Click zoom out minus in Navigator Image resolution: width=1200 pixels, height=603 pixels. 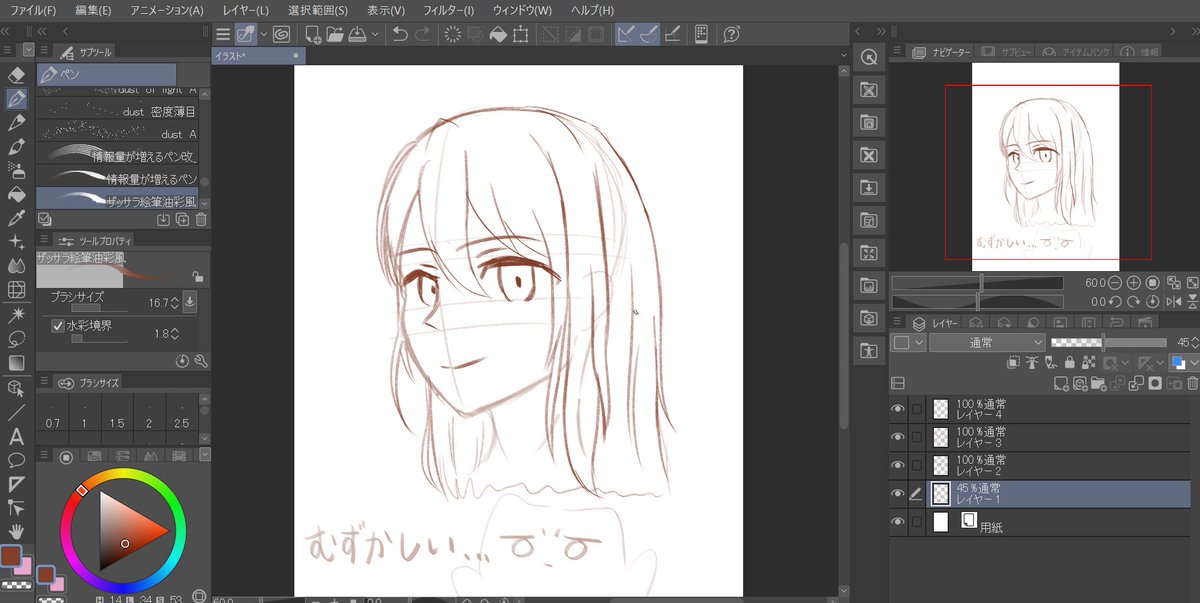[x=1116, y=283]
